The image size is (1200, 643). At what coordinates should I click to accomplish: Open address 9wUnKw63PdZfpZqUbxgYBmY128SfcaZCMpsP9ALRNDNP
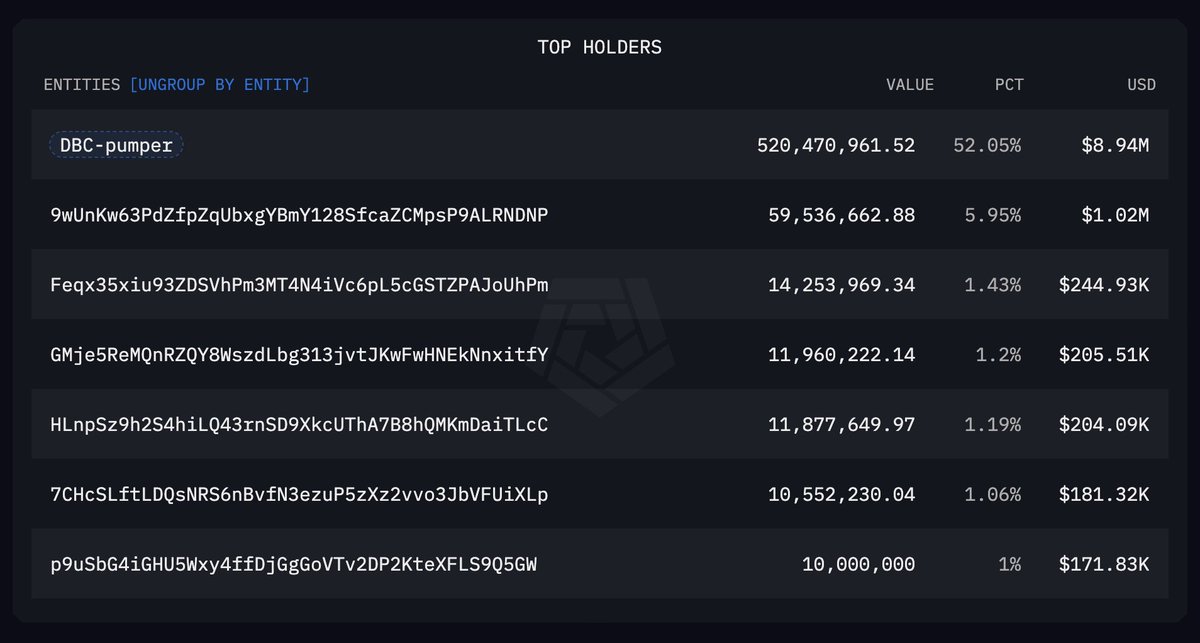(299, 215)
